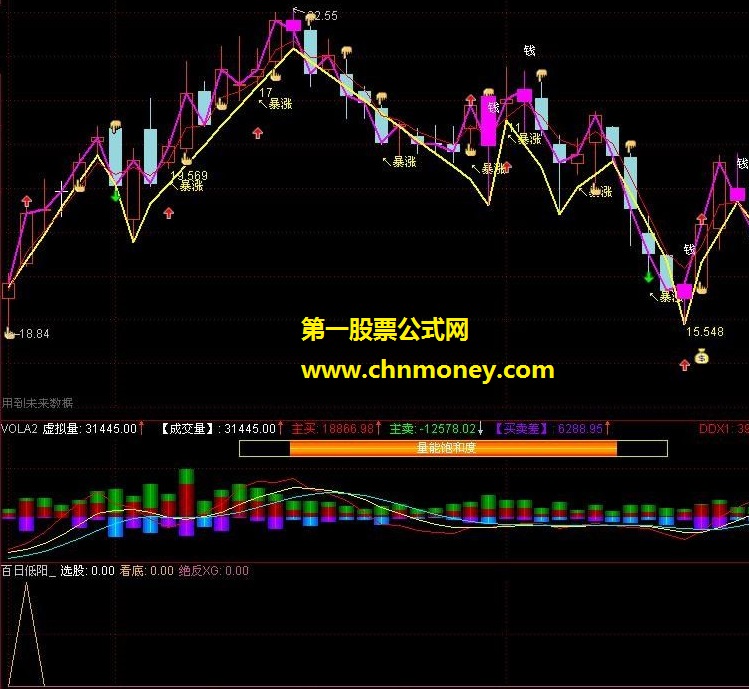
Task: Click the 百日低阳_ 选股 0.00 indicator title
Action: coord(58,571)
